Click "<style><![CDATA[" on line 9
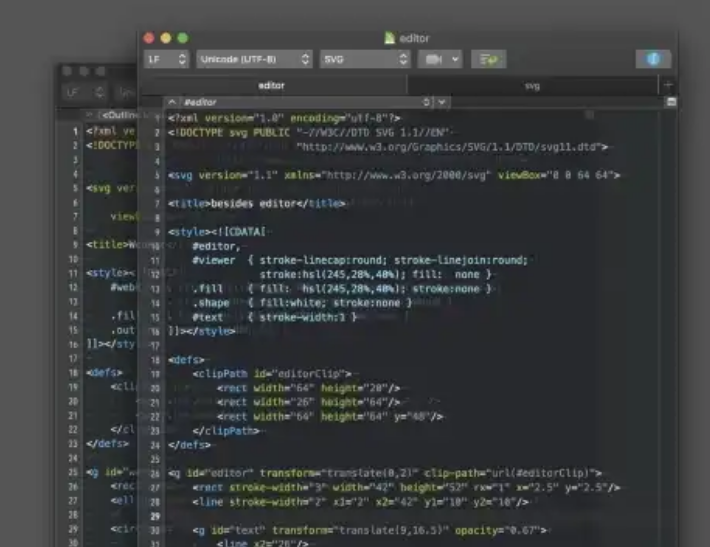 pyautogui.click(x=217, y=232)
